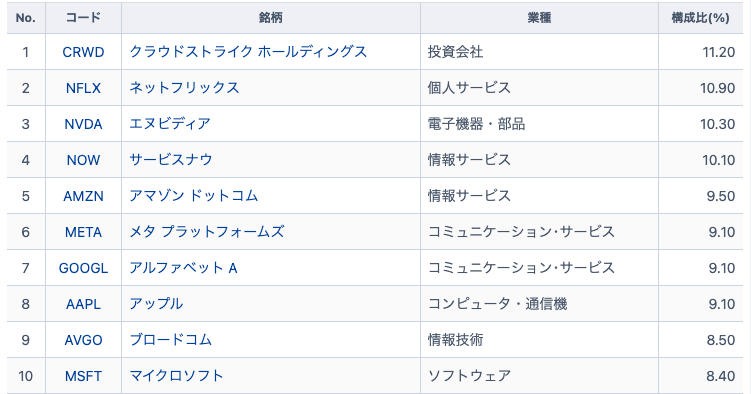Click the メタ プラットフォームズ name

tap(207, 232)
